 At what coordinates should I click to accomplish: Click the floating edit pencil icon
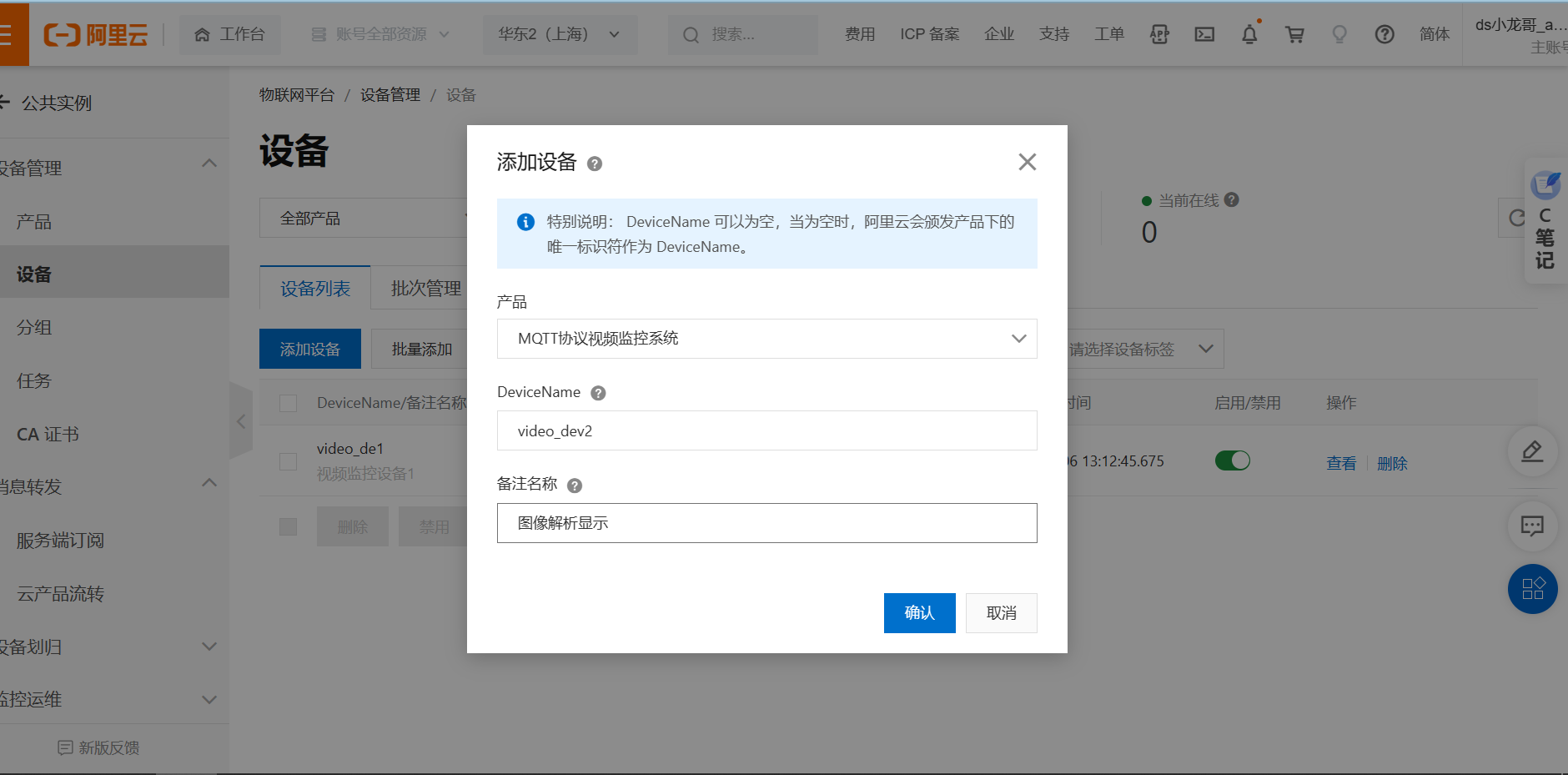(x=1532, y=451)
